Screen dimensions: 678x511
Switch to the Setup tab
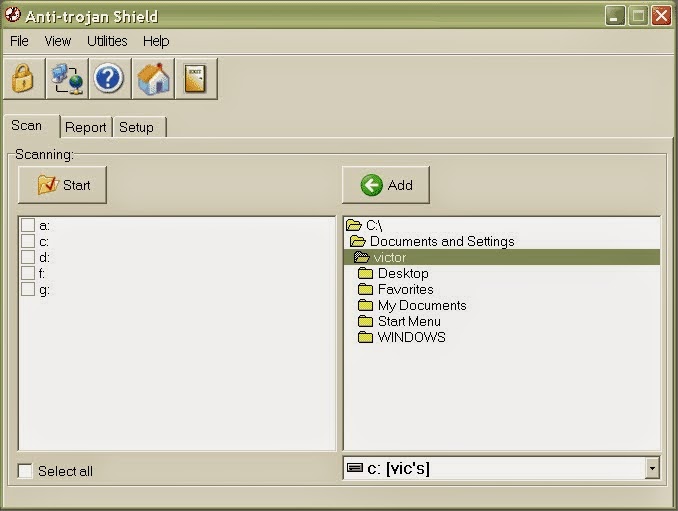pyautogui.click(x=139, y=127)
